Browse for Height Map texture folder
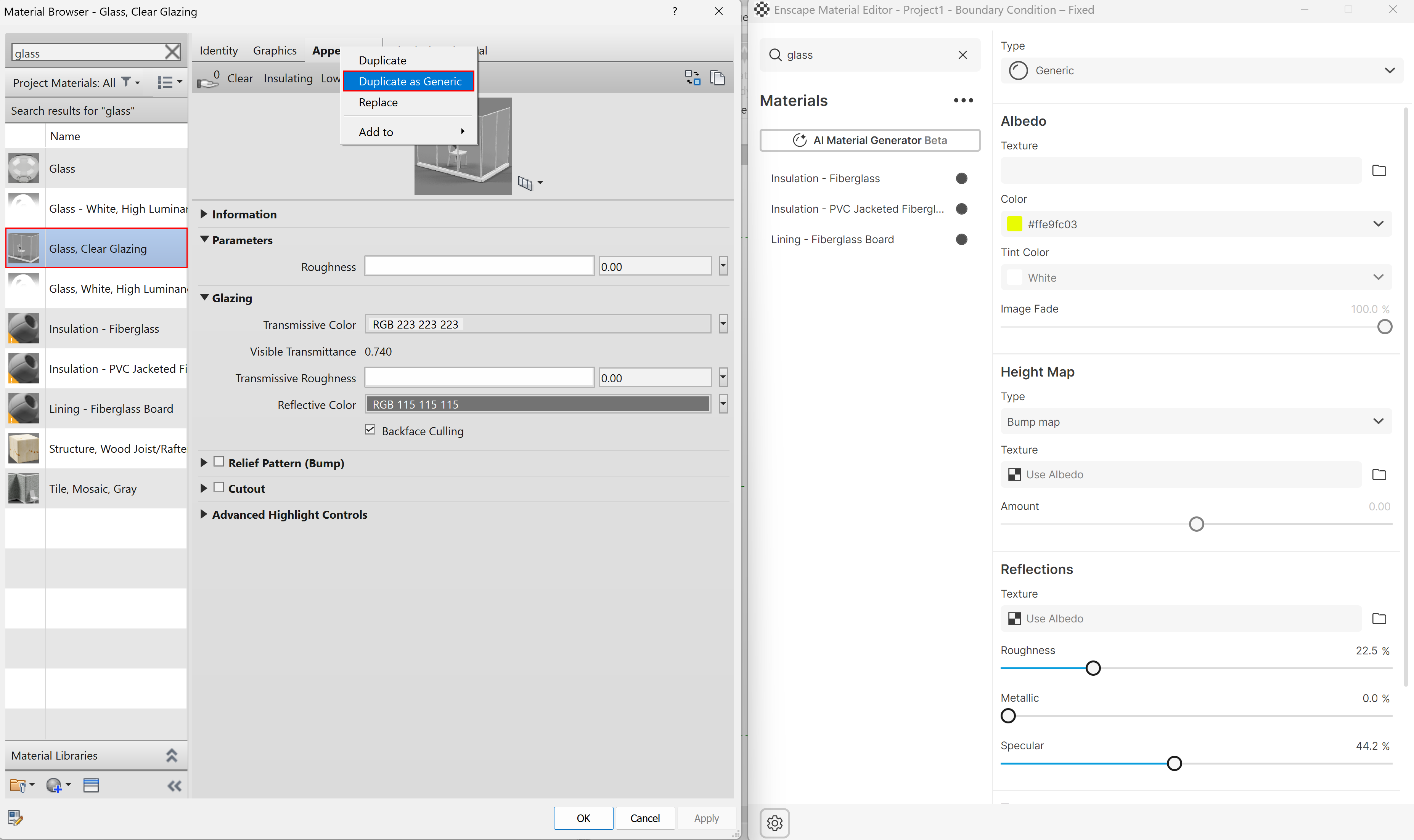1414x840 pixels. tap(1379, 475)
